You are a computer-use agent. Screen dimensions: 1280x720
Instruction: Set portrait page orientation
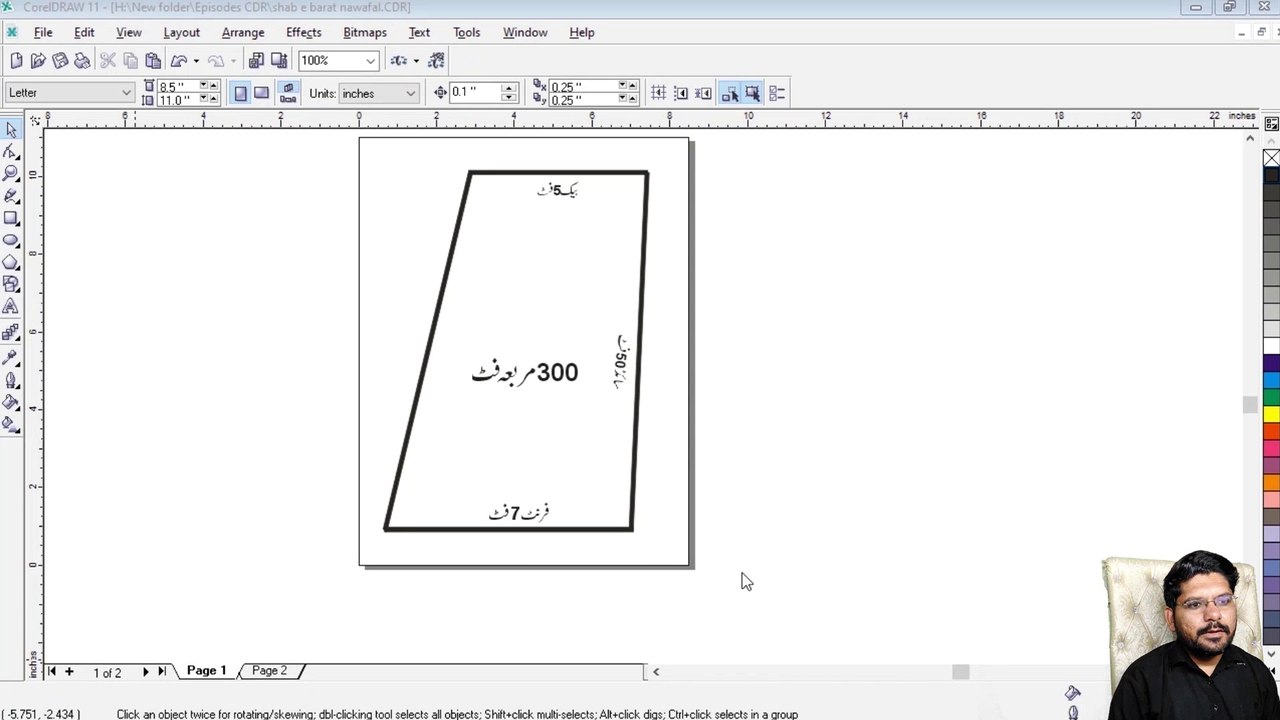tap(240, 93)
